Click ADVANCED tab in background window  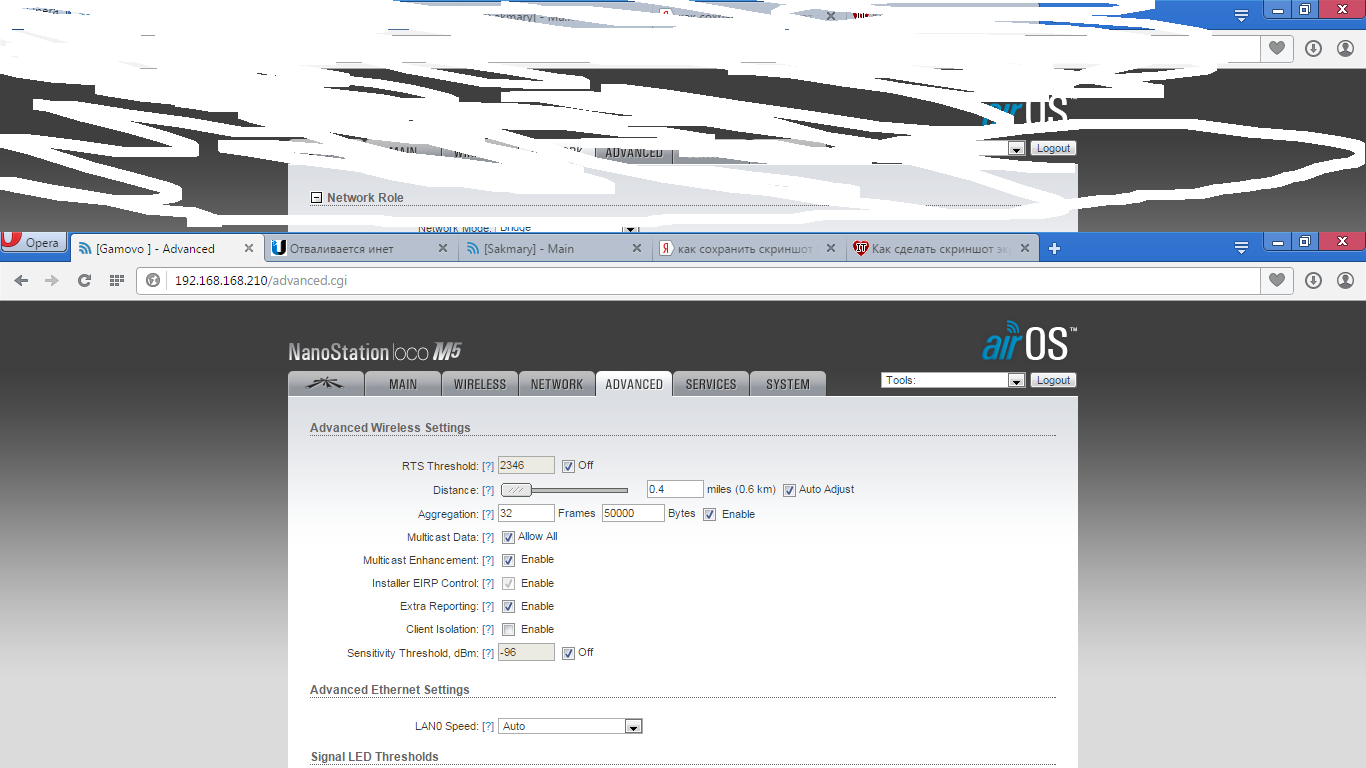click(634, 153)
